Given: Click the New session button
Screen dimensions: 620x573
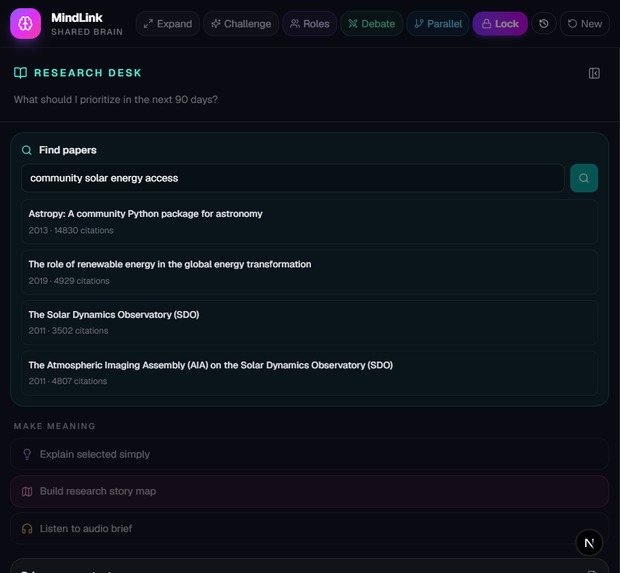Looking at the screenshot, I should 585,24.
